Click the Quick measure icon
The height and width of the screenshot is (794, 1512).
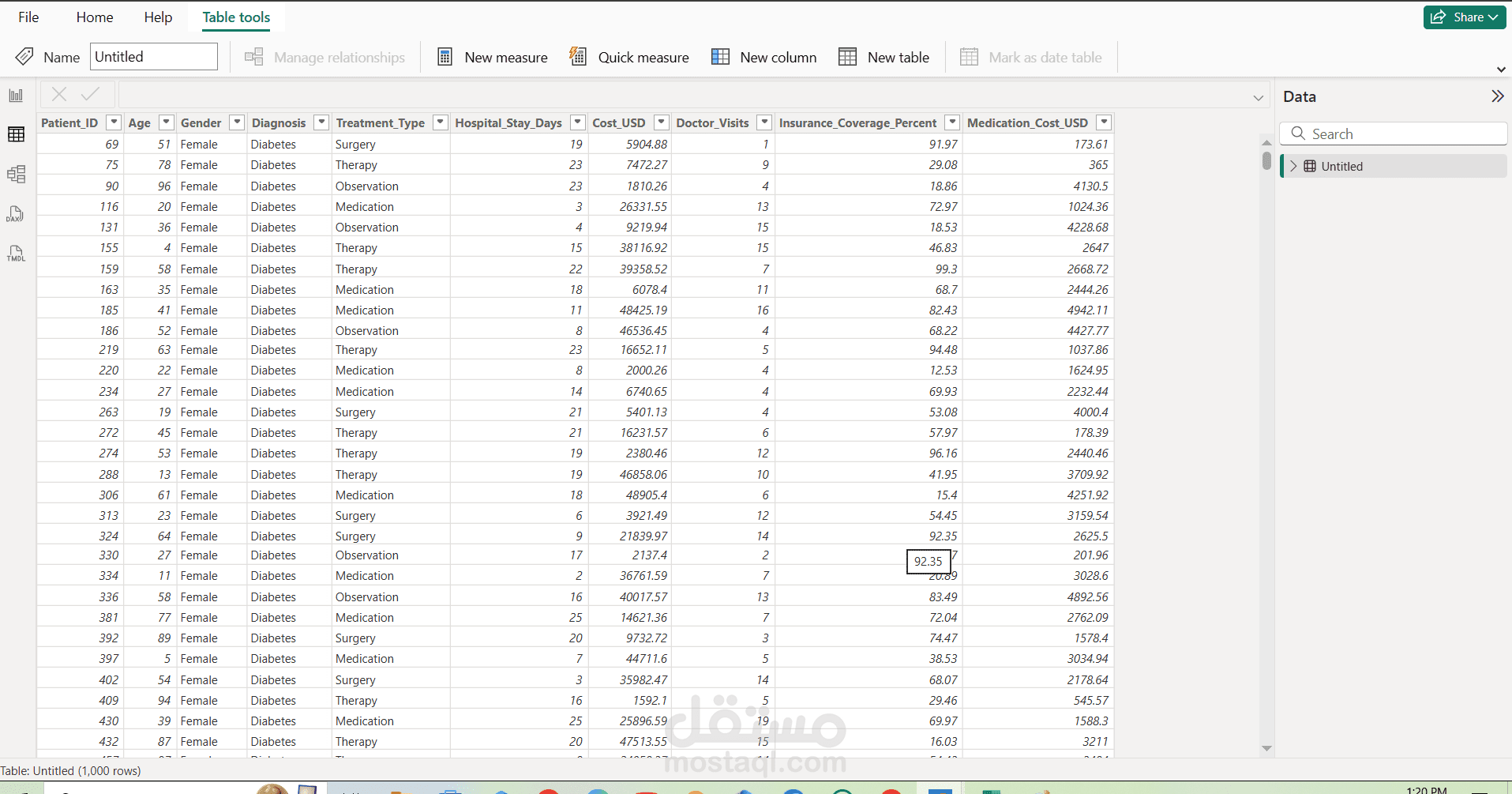[x=578, y=57]
